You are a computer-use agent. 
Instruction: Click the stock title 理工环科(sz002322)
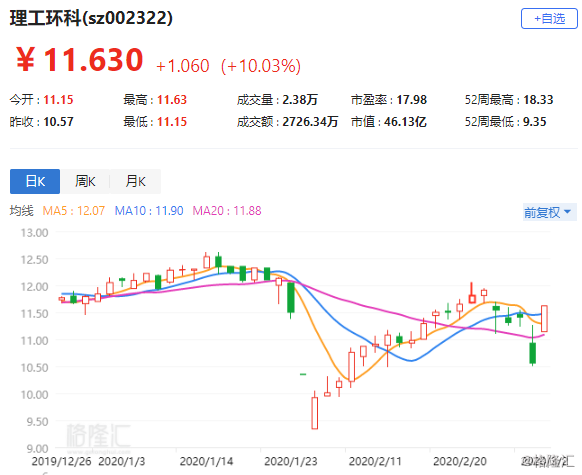click(x=91, y=18)
